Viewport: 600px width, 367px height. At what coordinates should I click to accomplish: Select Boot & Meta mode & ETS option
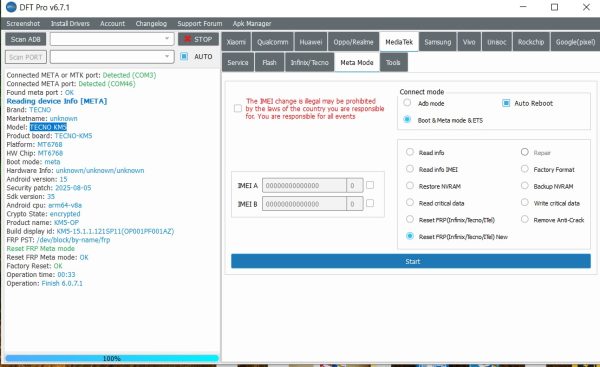(x=407, y=119)
